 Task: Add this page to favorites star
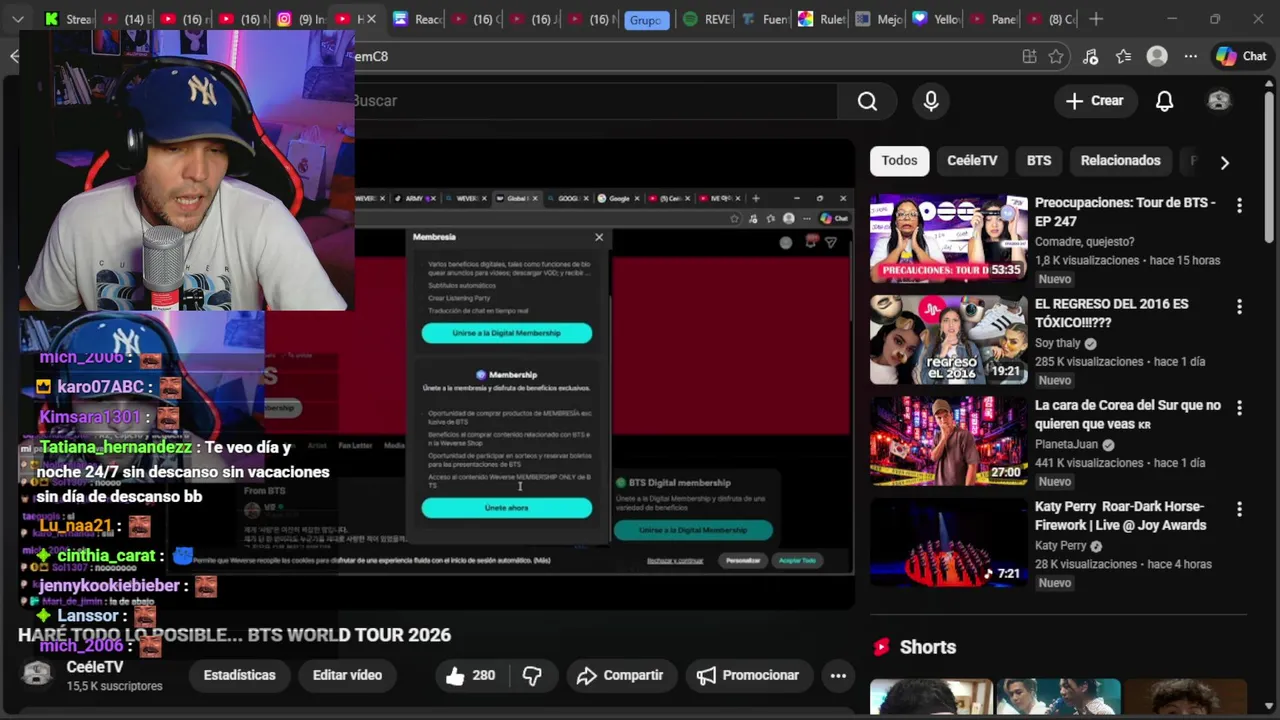pos(1056,57)
